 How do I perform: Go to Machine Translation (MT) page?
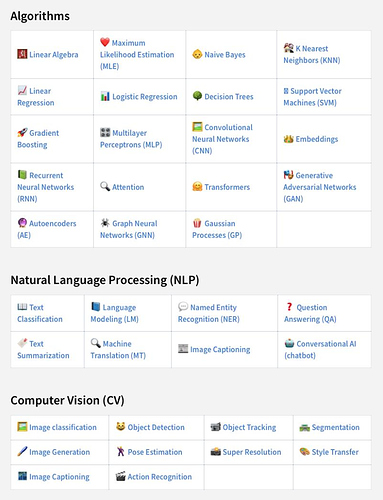(x=118, y=349)
